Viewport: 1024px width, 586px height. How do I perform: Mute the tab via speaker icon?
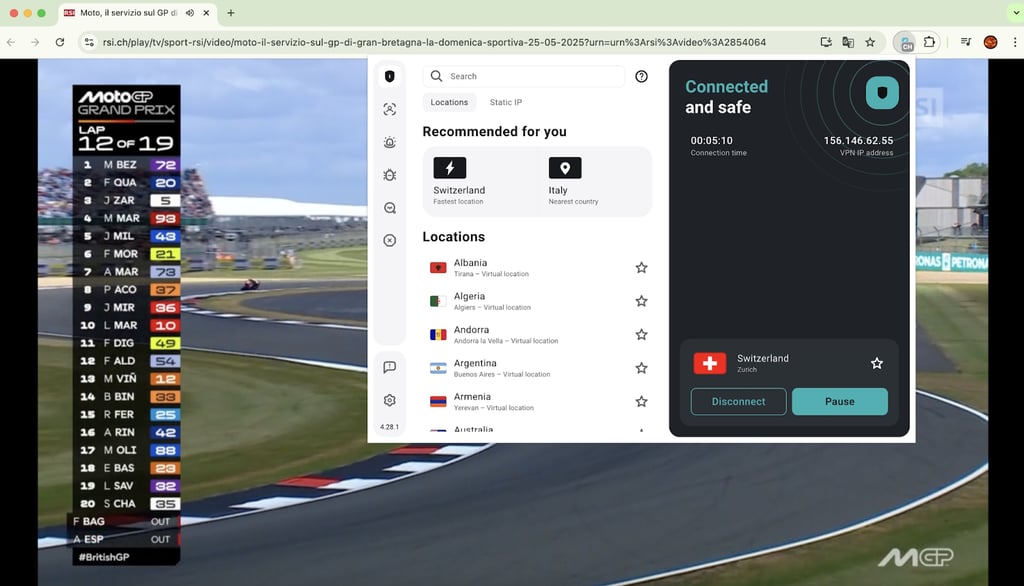point(189,13)
